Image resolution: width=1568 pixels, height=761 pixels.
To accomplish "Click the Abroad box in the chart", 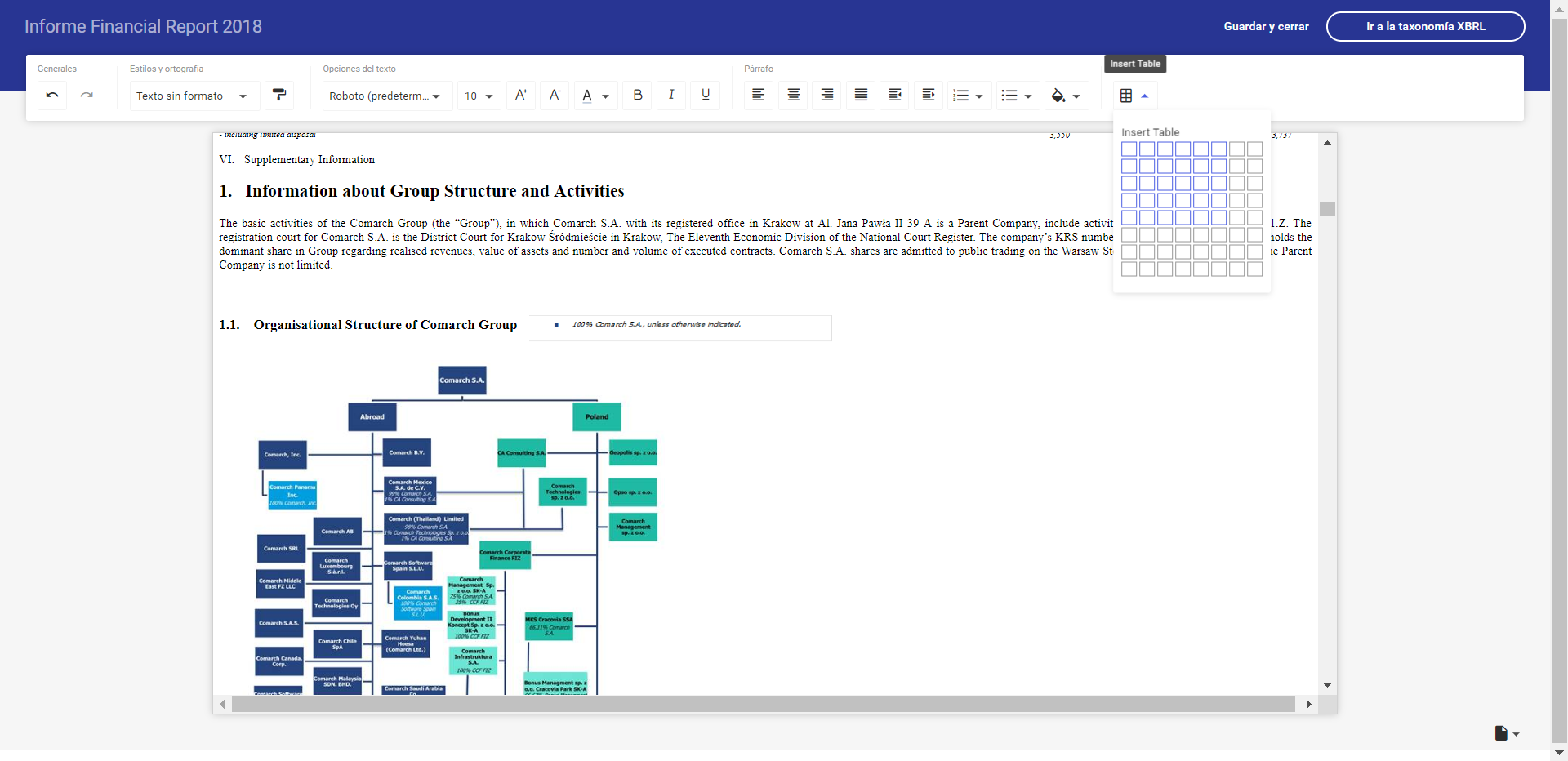I will (372, 416).
